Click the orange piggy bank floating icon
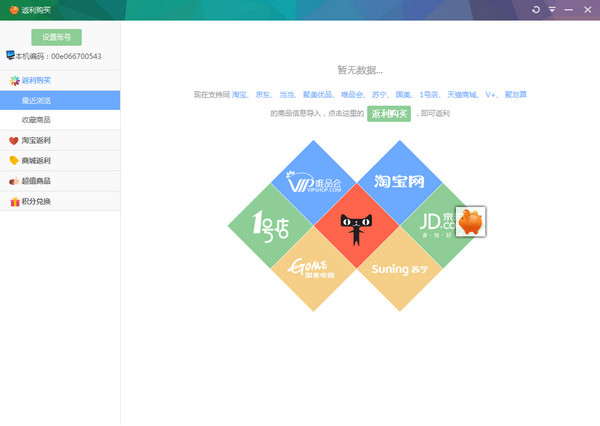 tap(471, 222)
